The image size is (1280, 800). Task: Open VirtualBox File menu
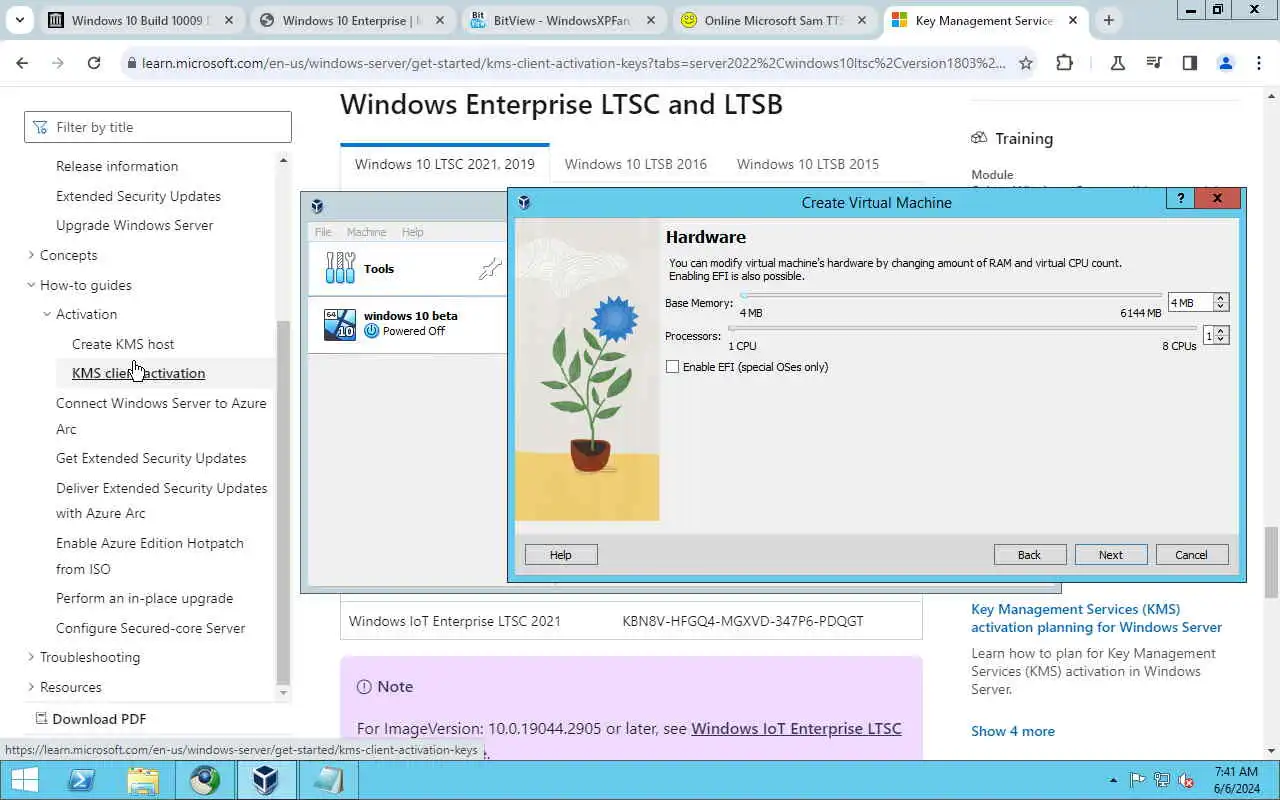[323, 232]
